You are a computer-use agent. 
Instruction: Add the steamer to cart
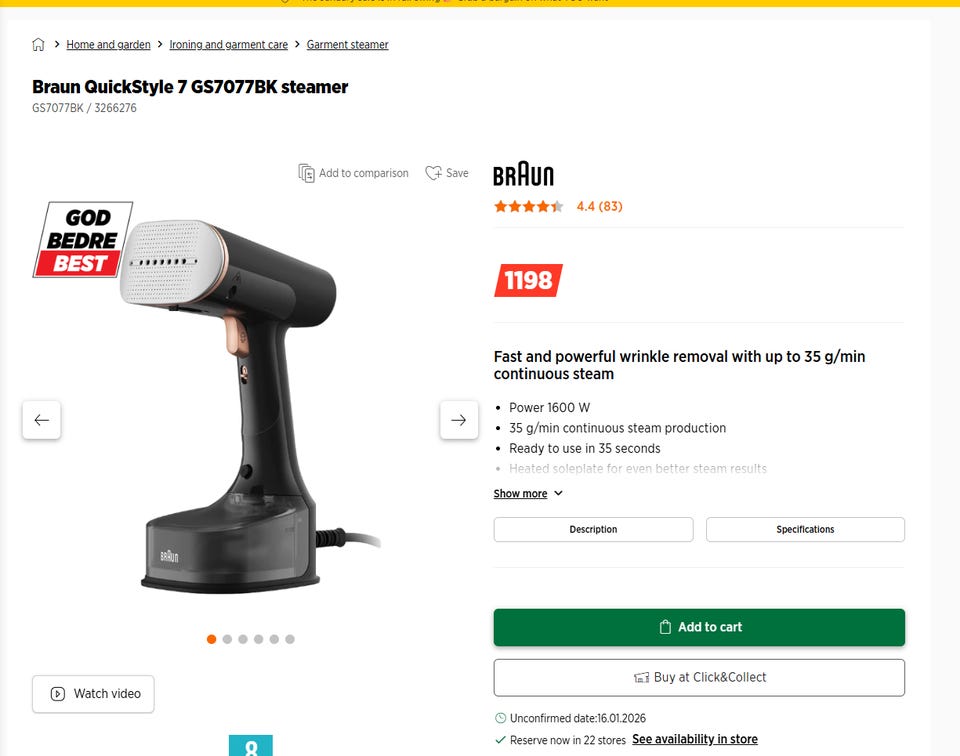pyautogui.click(x=699, y=627)
